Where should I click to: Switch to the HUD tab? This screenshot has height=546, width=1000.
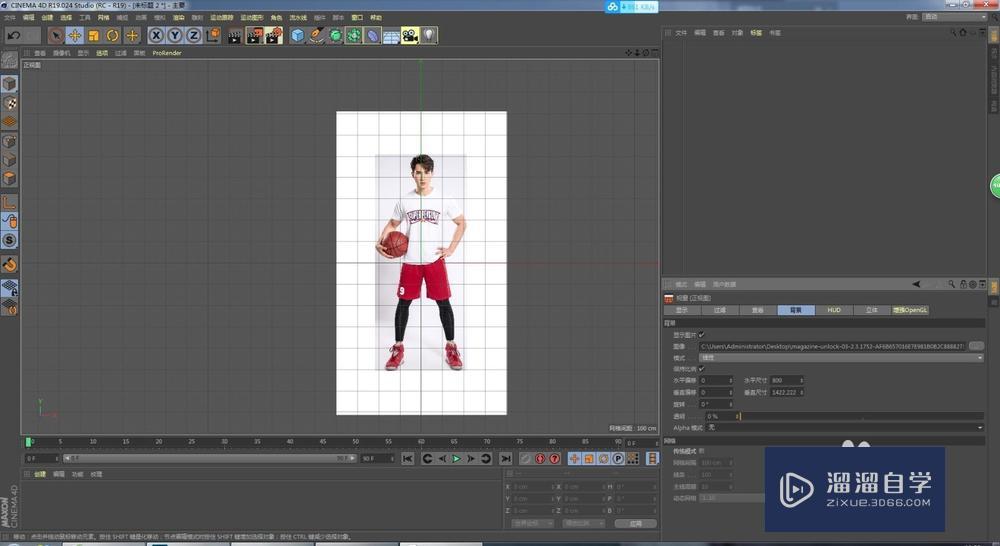tap(834, 310)
